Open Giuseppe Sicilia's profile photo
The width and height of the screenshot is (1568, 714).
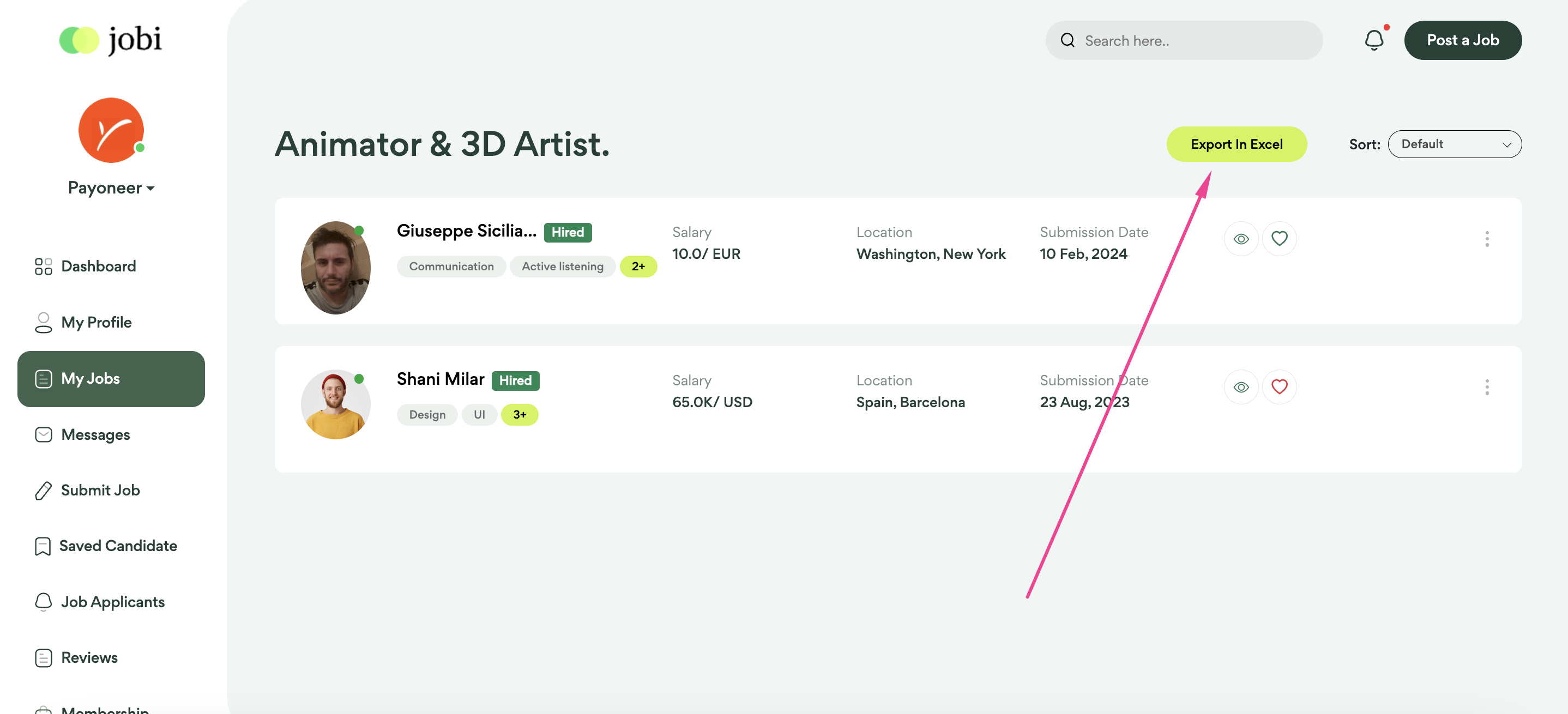(x=335, y=268)
